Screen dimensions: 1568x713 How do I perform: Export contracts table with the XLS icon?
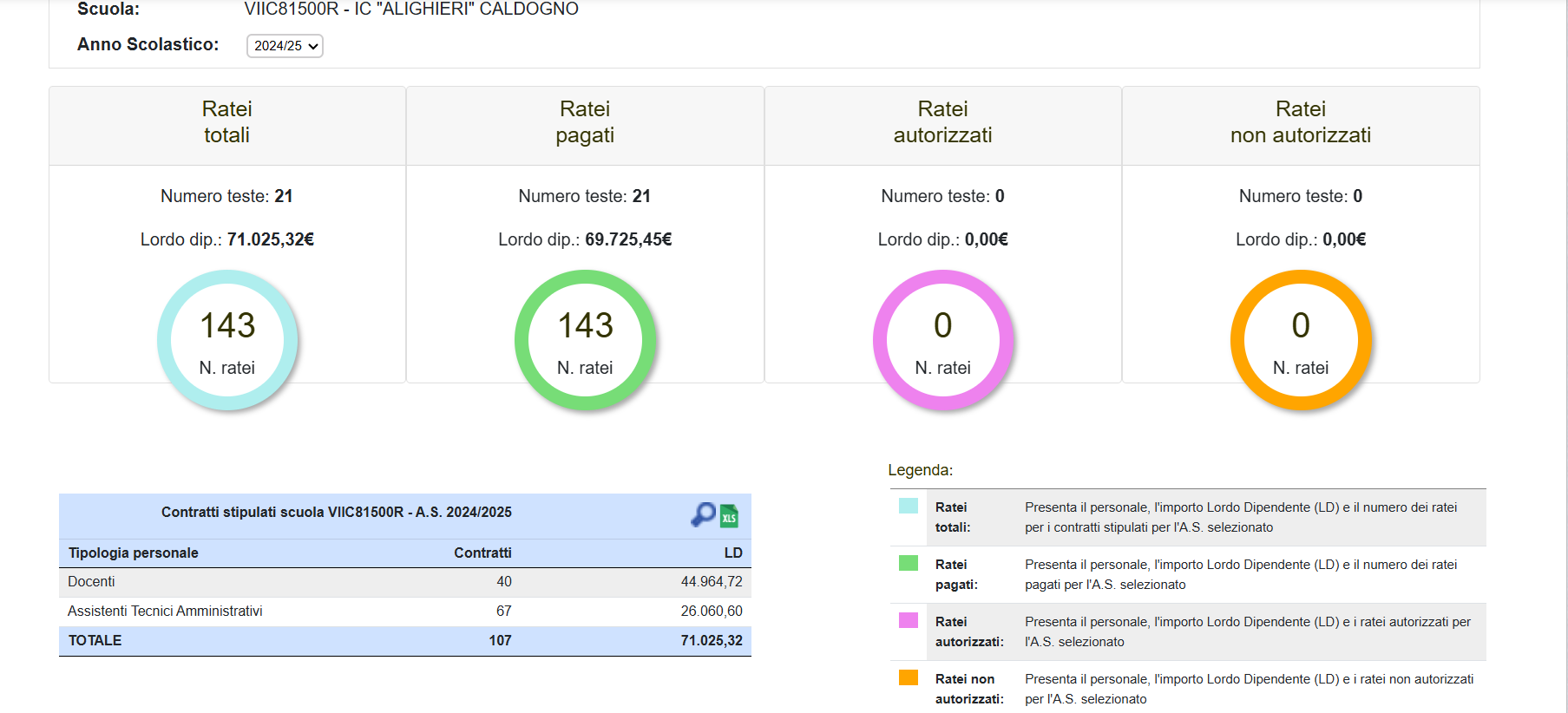[729, 516]
